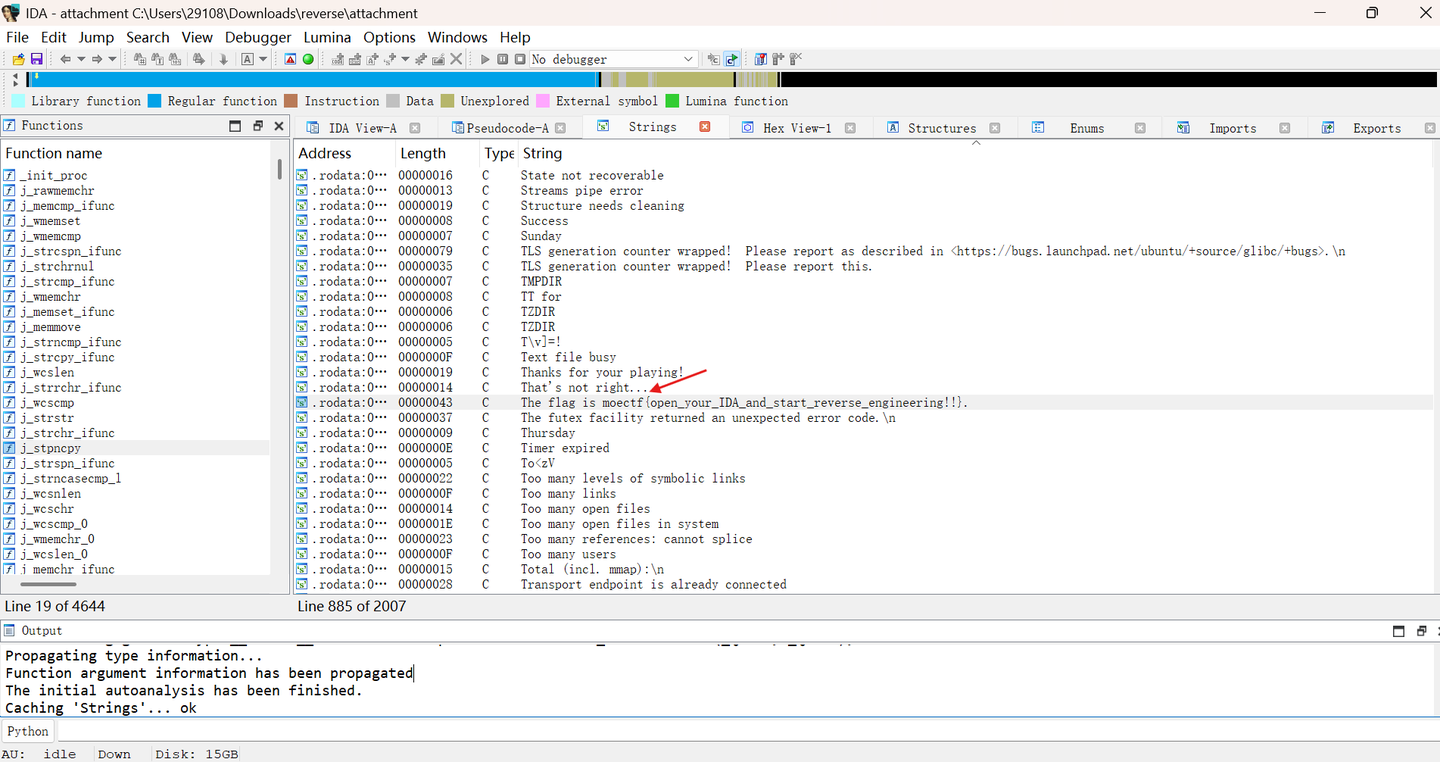Viewport: 1440px width, 762px height.
Task: Click the Functions list vertical scrollbar thumb
Action: 280,170
